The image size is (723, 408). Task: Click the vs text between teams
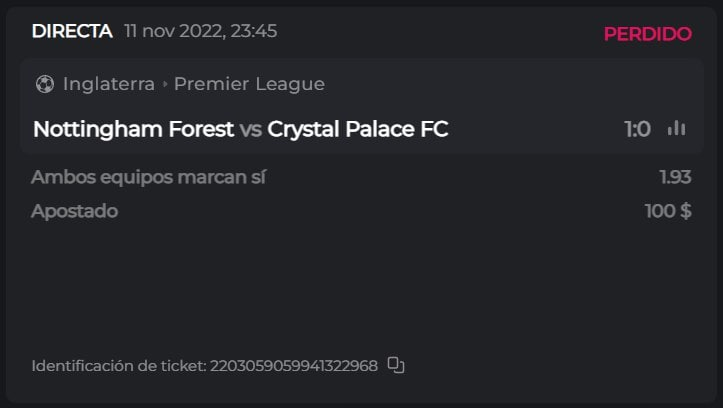click(x=251, y=129)
